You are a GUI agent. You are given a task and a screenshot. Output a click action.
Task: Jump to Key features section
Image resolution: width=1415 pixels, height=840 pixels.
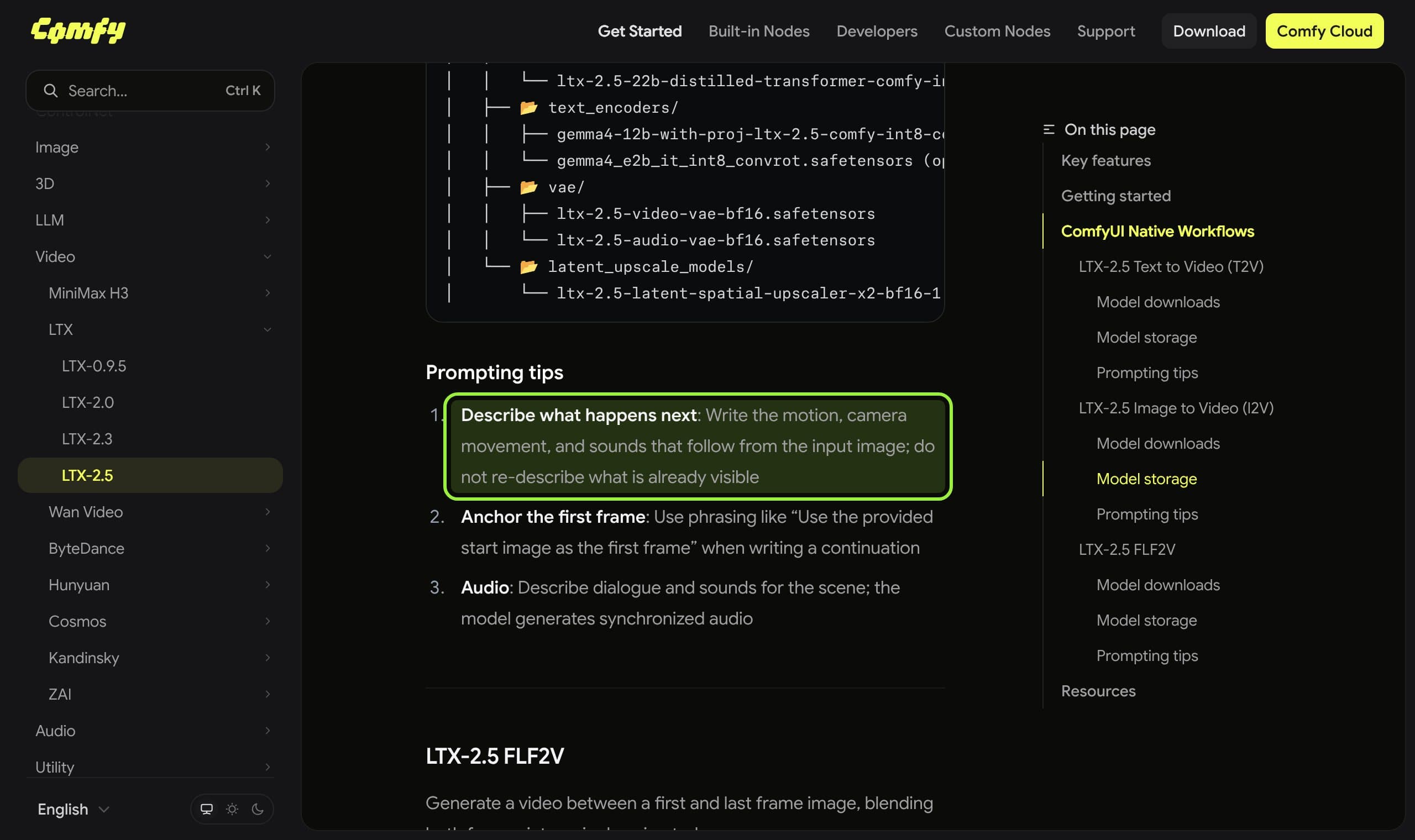pos(1105,161)
